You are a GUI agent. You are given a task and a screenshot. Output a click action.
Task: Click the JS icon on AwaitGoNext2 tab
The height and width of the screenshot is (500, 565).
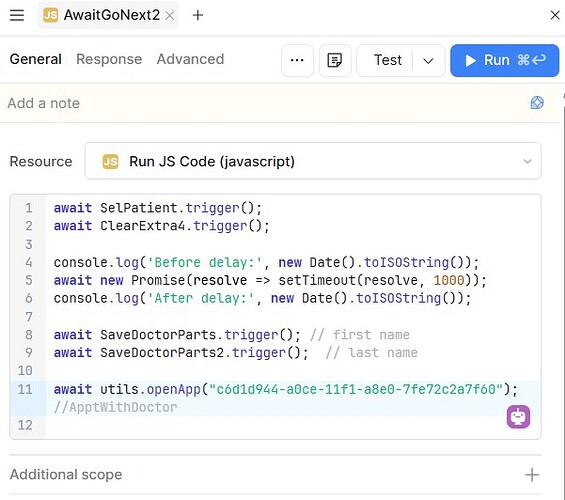coord(50,15)
